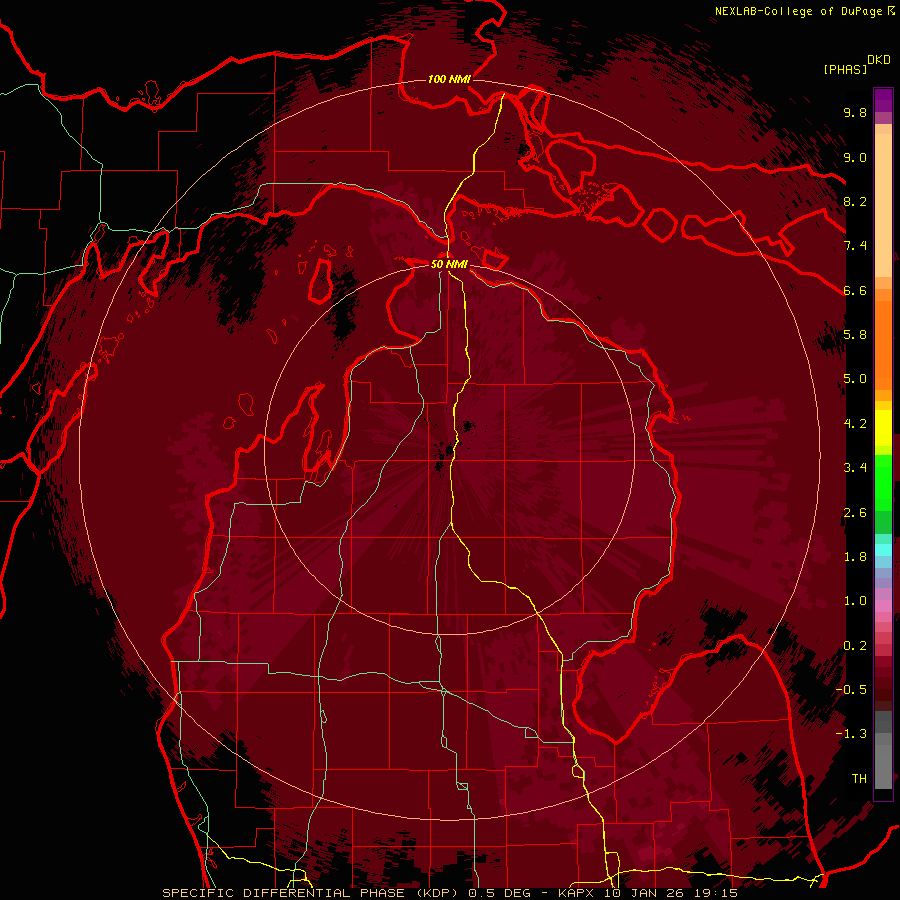
Task: Select the 5.0 legend value
Action: tap(855, 379)
